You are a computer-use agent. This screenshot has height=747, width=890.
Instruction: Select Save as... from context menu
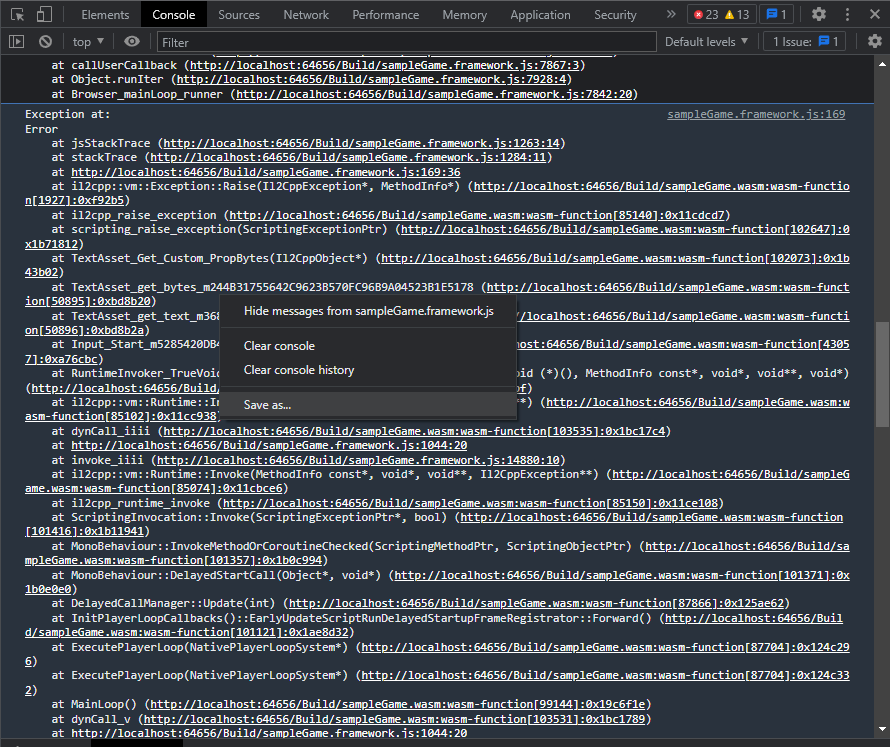268,405
